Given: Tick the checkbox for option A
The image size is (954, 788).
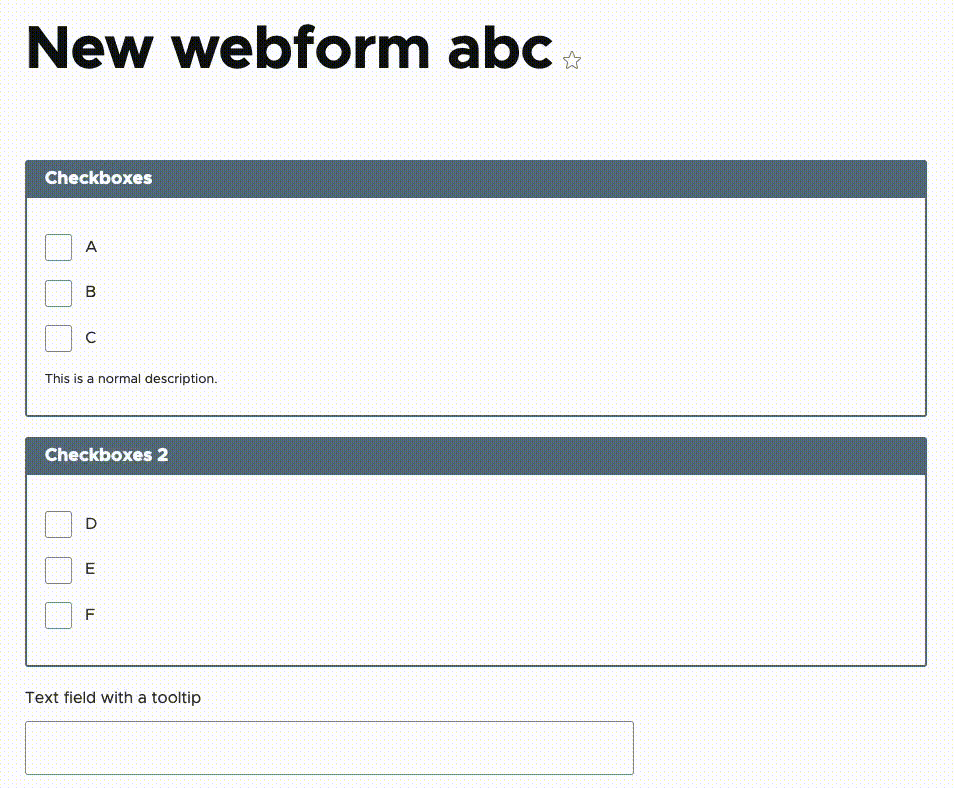Looking at the screenshot, I should click(58, 247).
